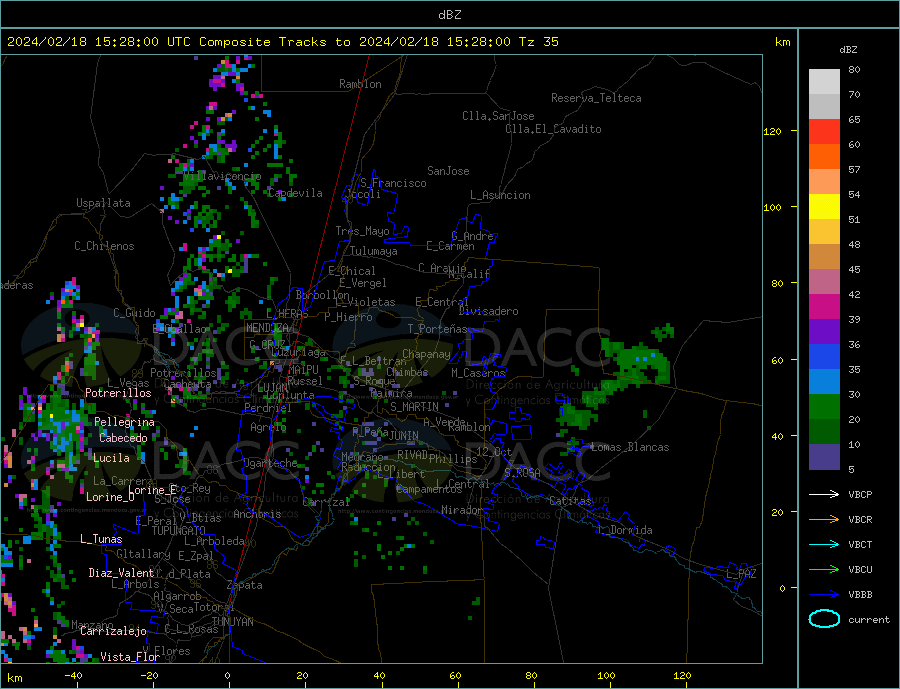The width and height of the screenshot is (900, 689).
Task: Click the Tulumaya label
Action: (x=374, y=251)
